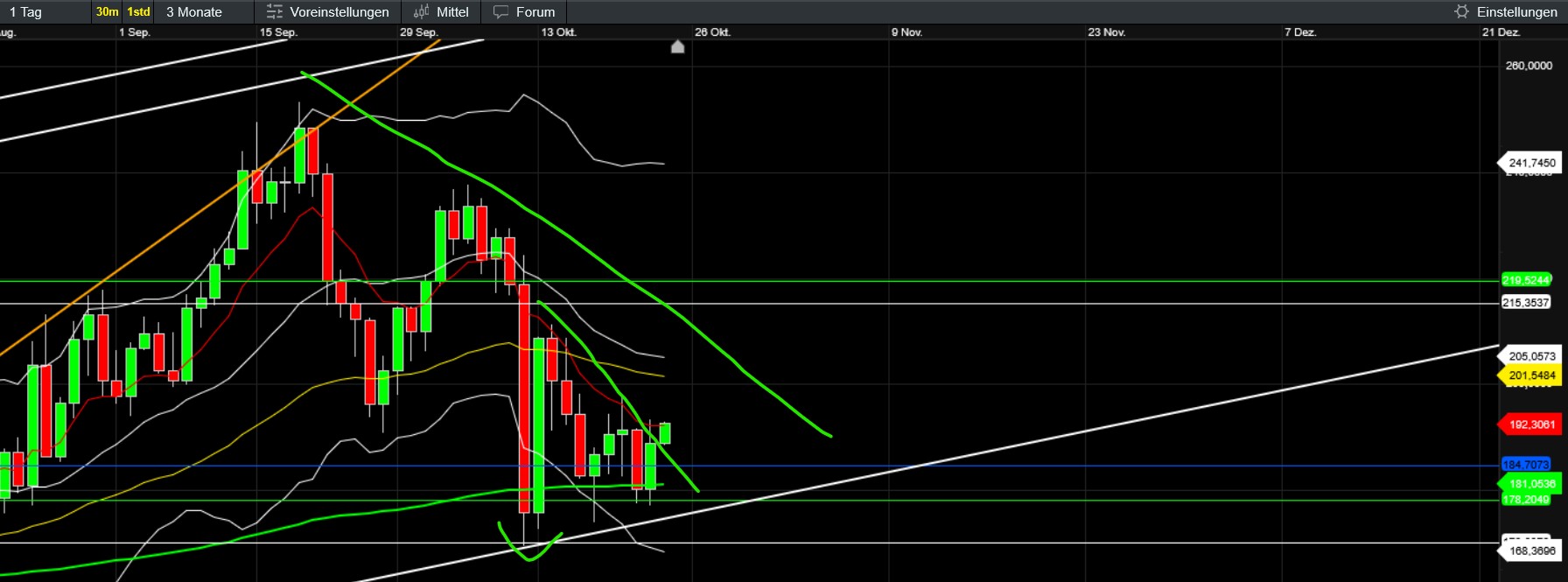Select the 30m timeframe
The height and width of the screenshot is (582, 1568).
107,12
